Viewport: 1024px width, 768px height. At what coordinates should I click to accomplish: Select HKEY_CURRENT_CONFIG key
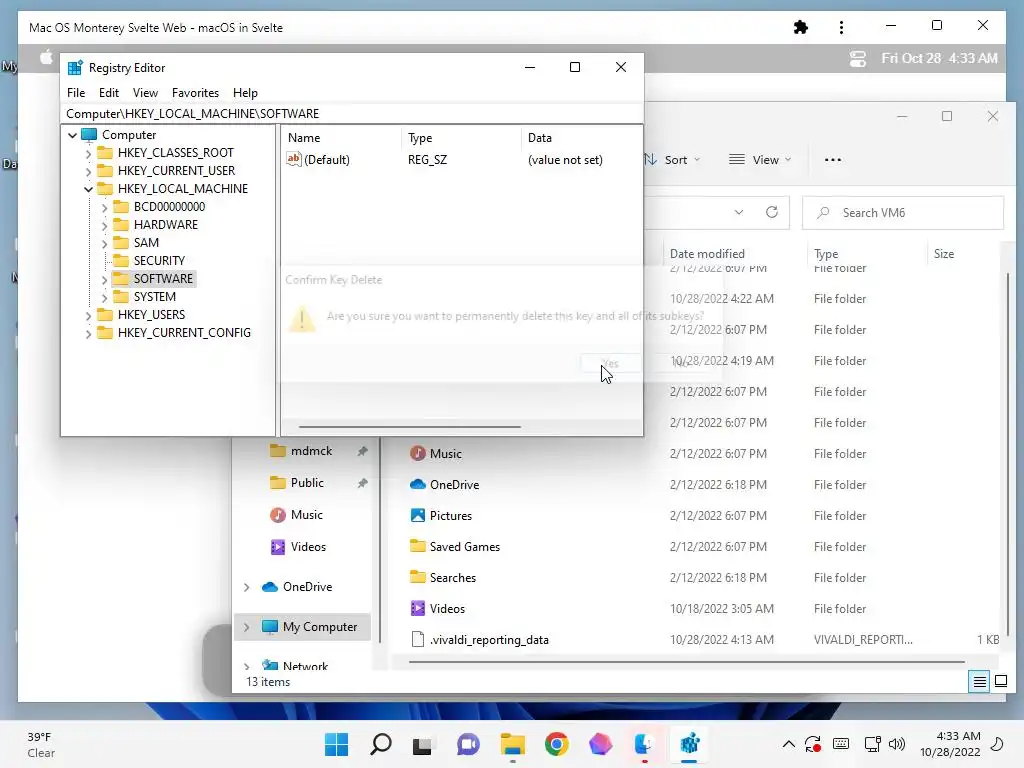coord(184,332)
